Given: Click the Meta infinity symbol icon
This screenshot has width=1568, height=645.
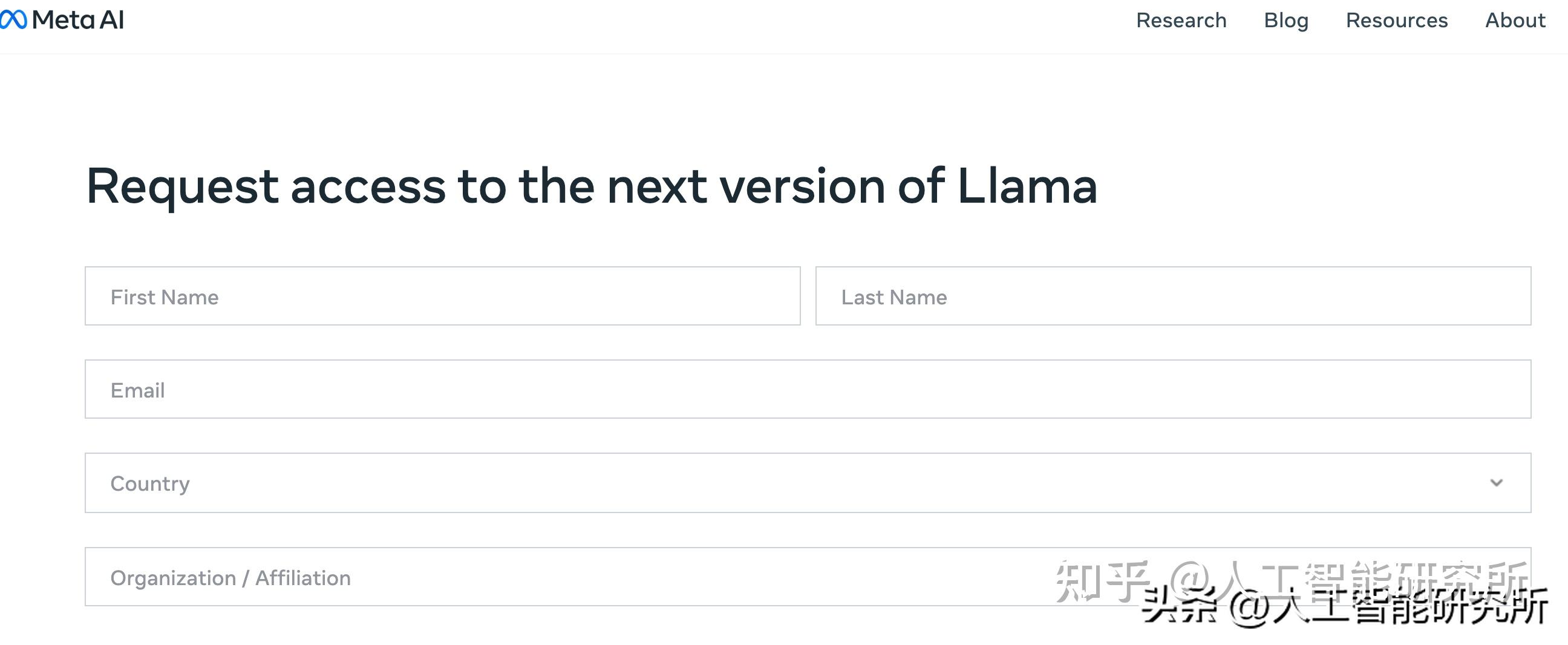Looking at the screenshot, I should tap(14, 19).
